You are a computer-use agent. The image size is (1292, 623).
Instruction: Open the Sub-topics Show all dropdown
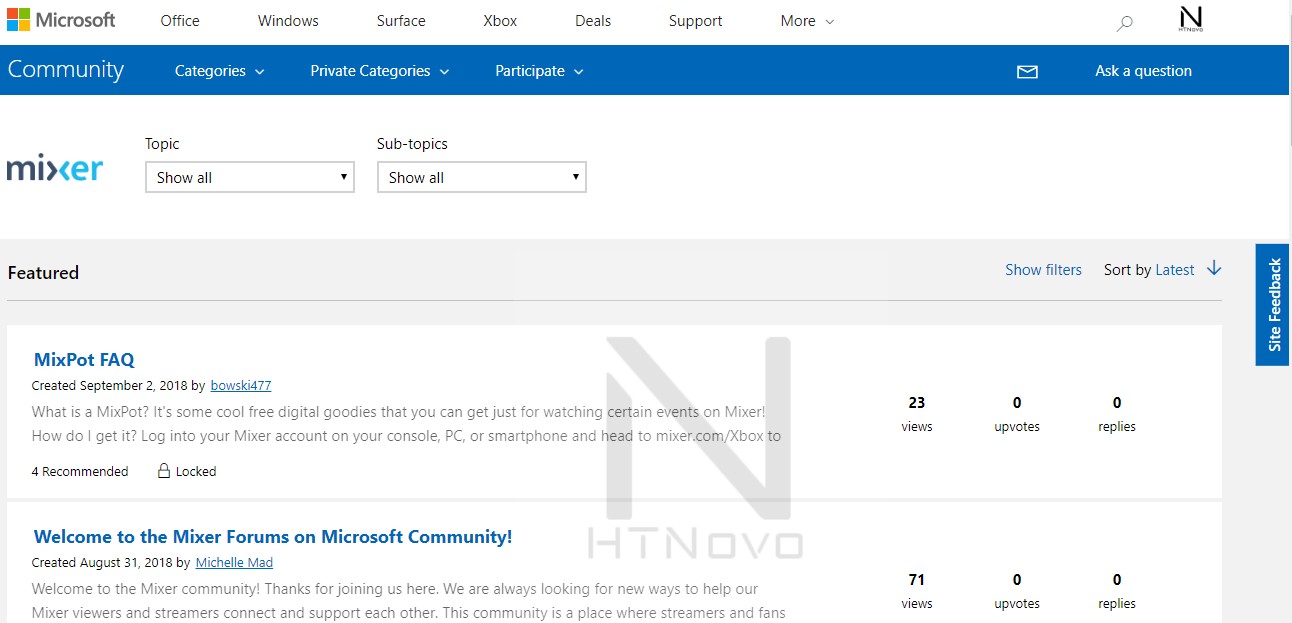coord(481,176)
